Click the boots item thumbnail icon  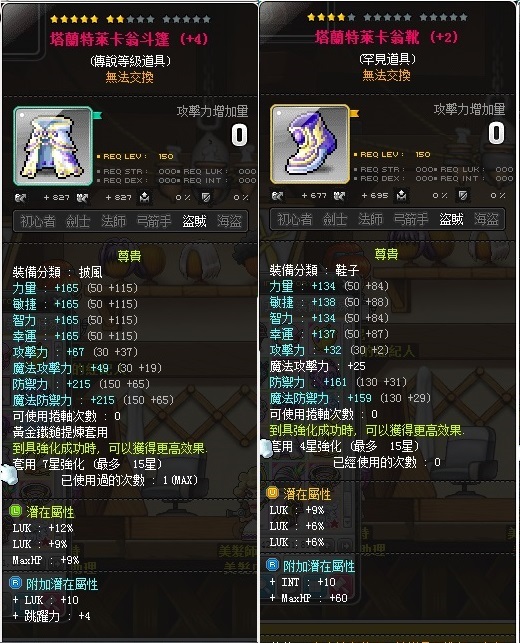point(310,144)
